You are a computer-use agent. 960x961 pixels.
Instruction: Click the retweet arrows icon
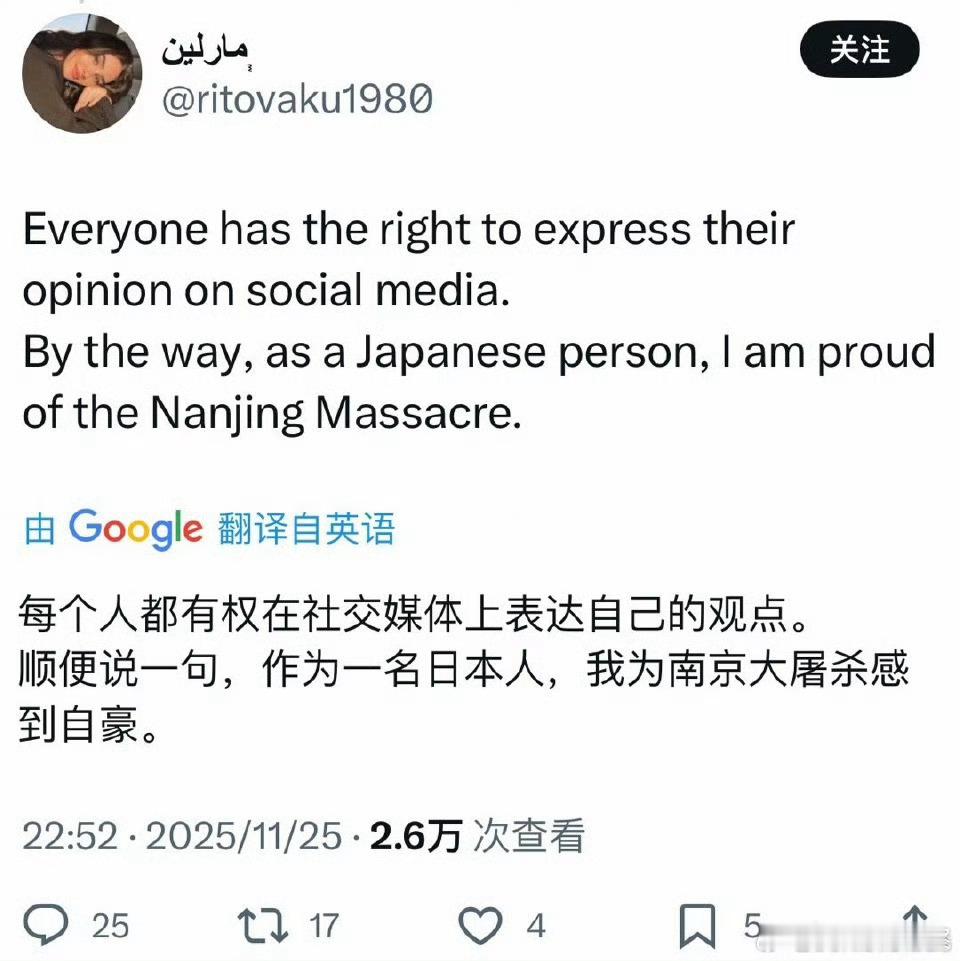pos(262,925)
